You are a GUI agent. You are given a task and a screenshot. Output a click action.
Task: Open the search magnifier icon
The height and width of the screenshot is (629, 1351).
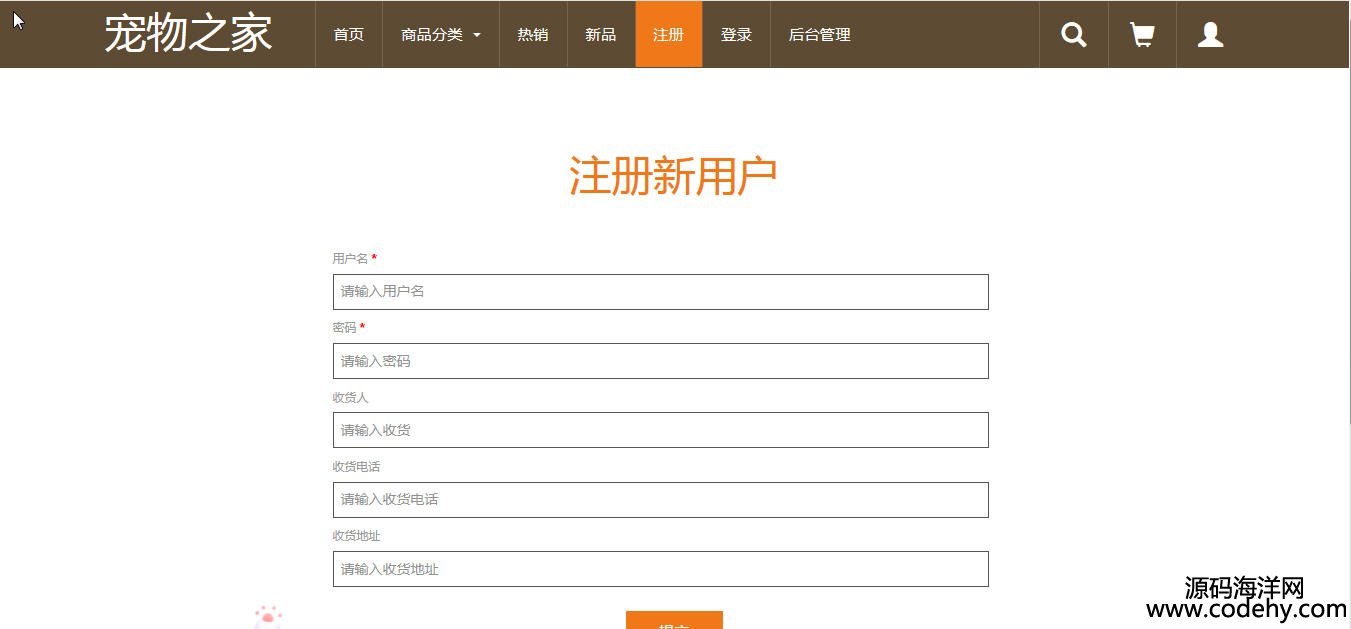[x=1074, y=35]
